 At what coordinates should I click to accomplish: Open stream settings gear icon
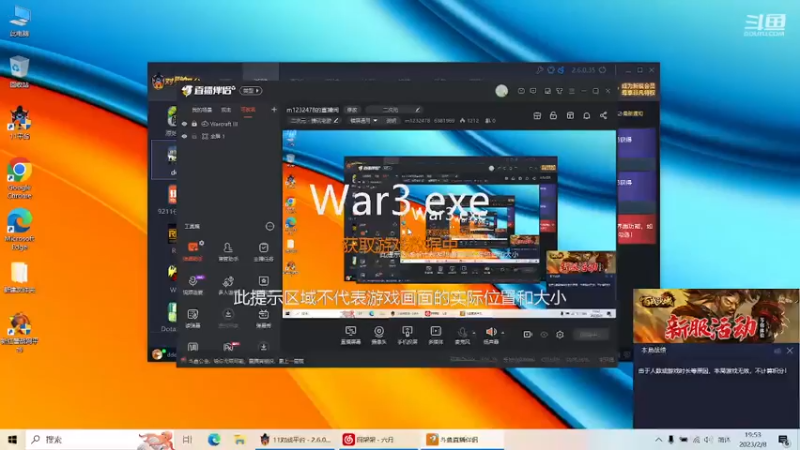(560, 335)
